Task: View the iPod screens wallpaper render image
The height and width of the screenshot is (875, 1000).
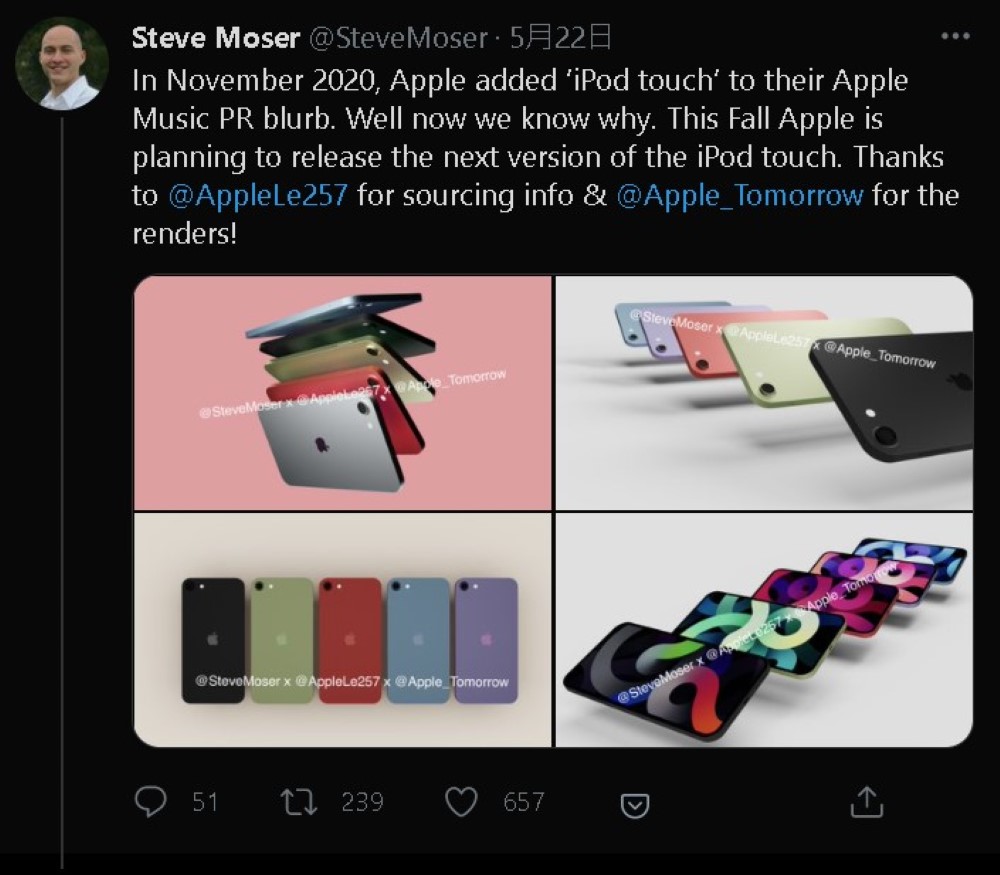Action: pyautogui.click(x=764, y=630)
